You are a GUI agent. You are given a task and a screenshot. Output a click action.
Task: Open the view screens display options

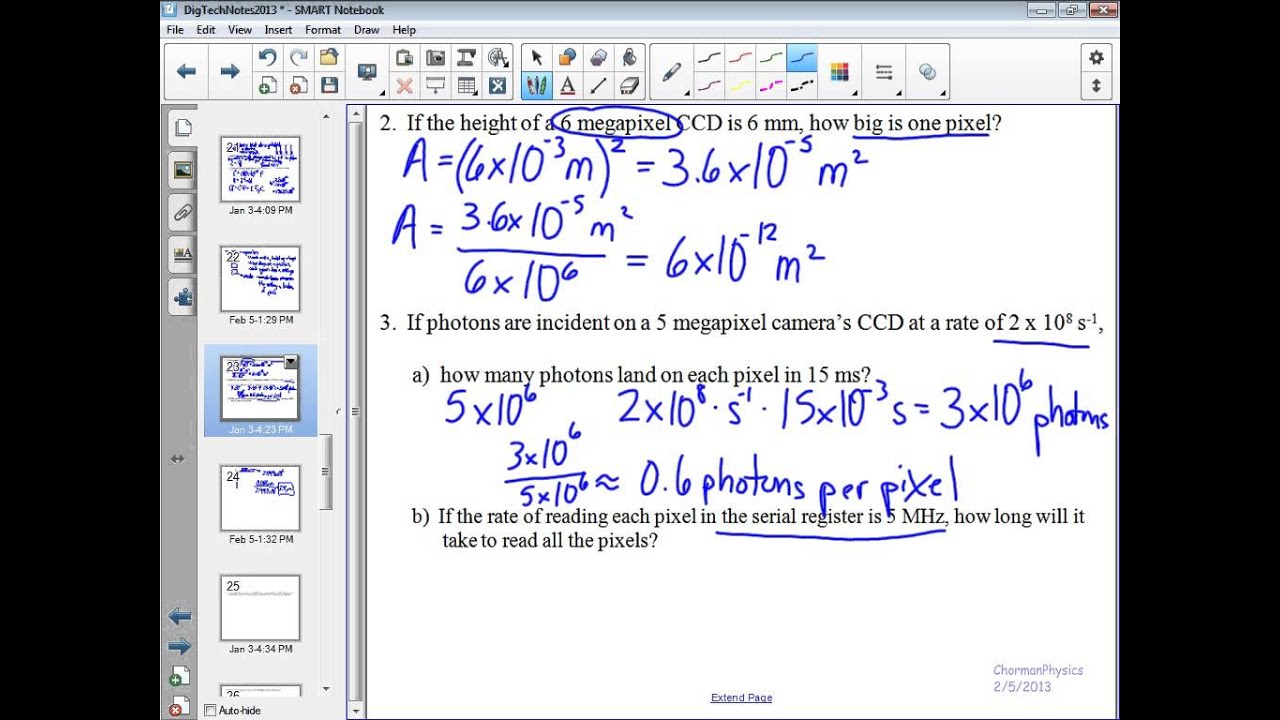click(367, 71)
